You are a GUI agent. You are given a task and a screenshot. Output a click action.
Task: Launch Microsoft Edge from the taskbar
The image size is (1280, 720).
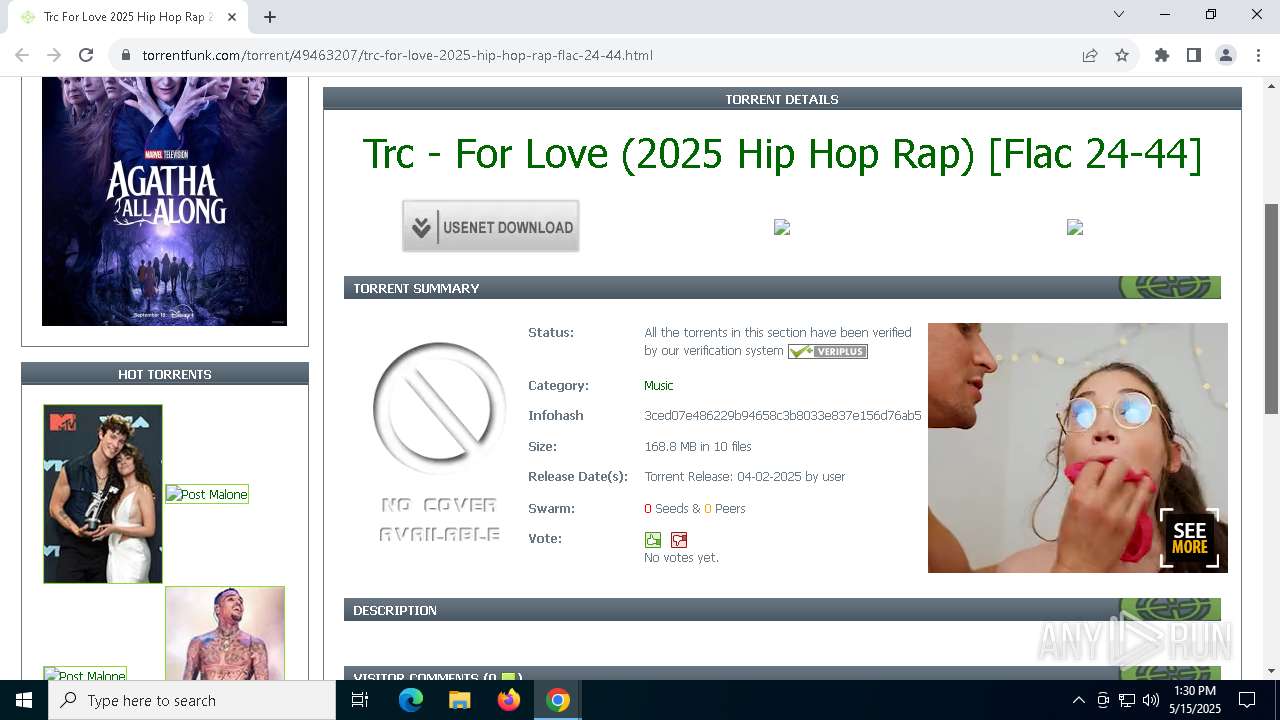tap(411, 700)
